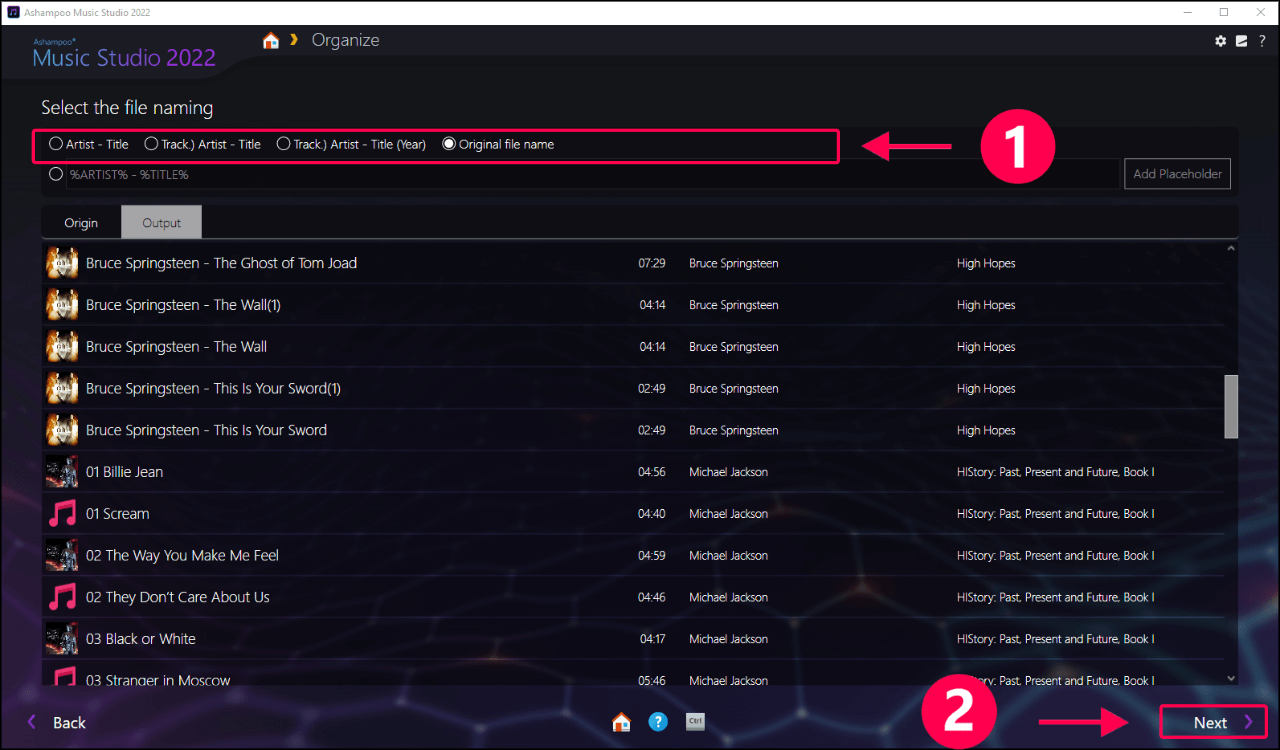Select 'Bruce Springsteen - This Is Your Sword' row
The height and width of the screenshot is (750, 1280).
coord(632,430)
